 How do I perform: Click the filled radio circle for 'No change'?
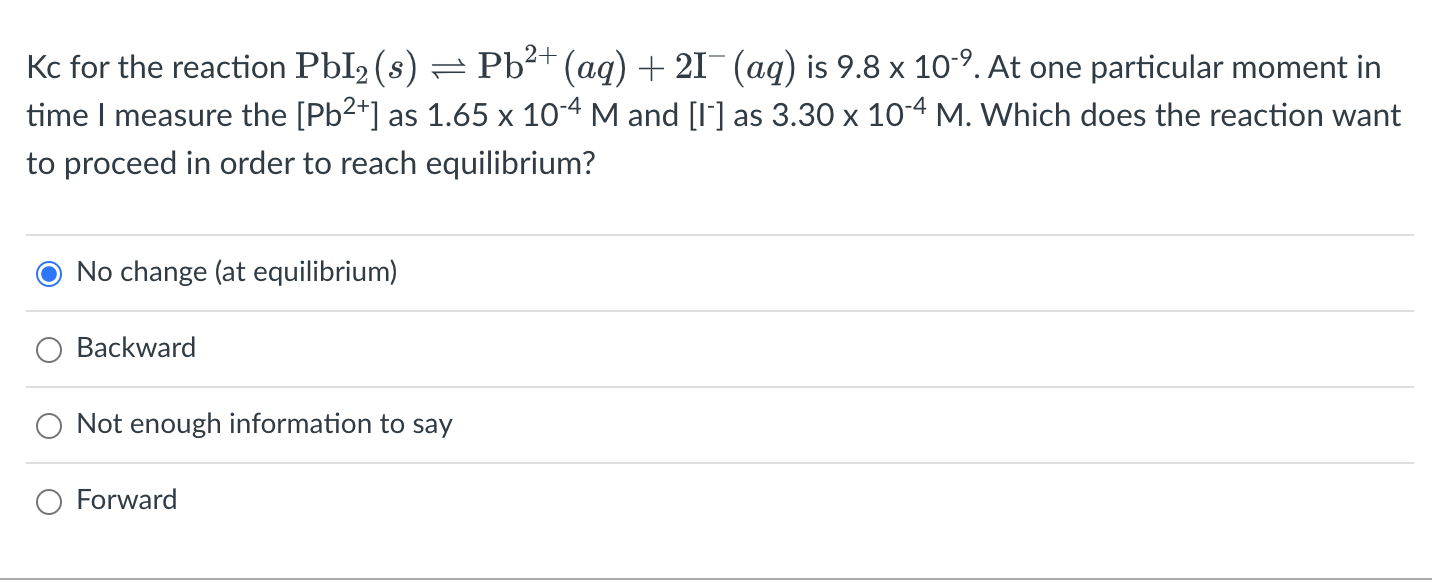[48, 272]
